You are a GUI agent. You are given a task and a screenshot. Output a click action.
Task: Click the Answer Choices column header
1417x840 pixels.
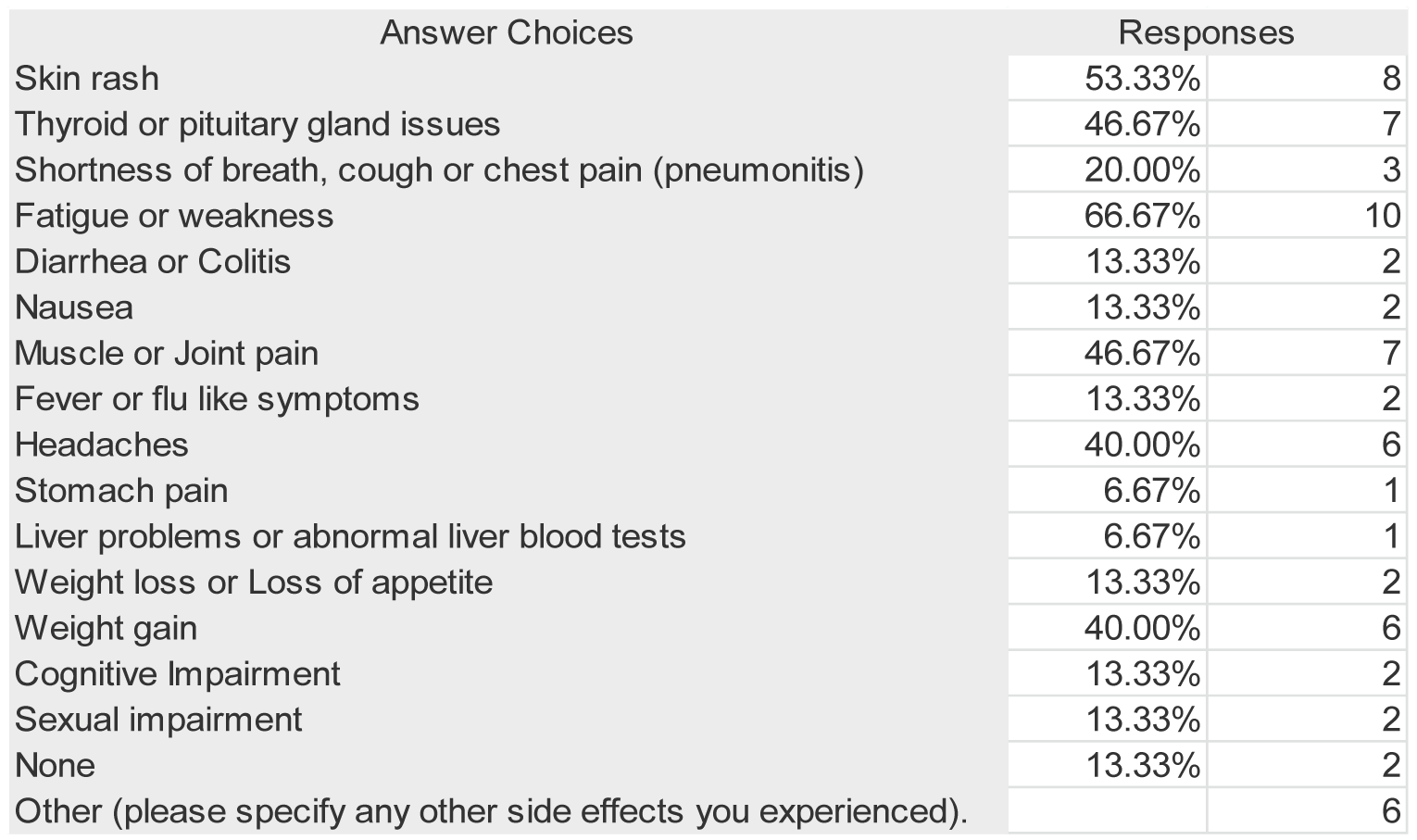pos(507,32)
